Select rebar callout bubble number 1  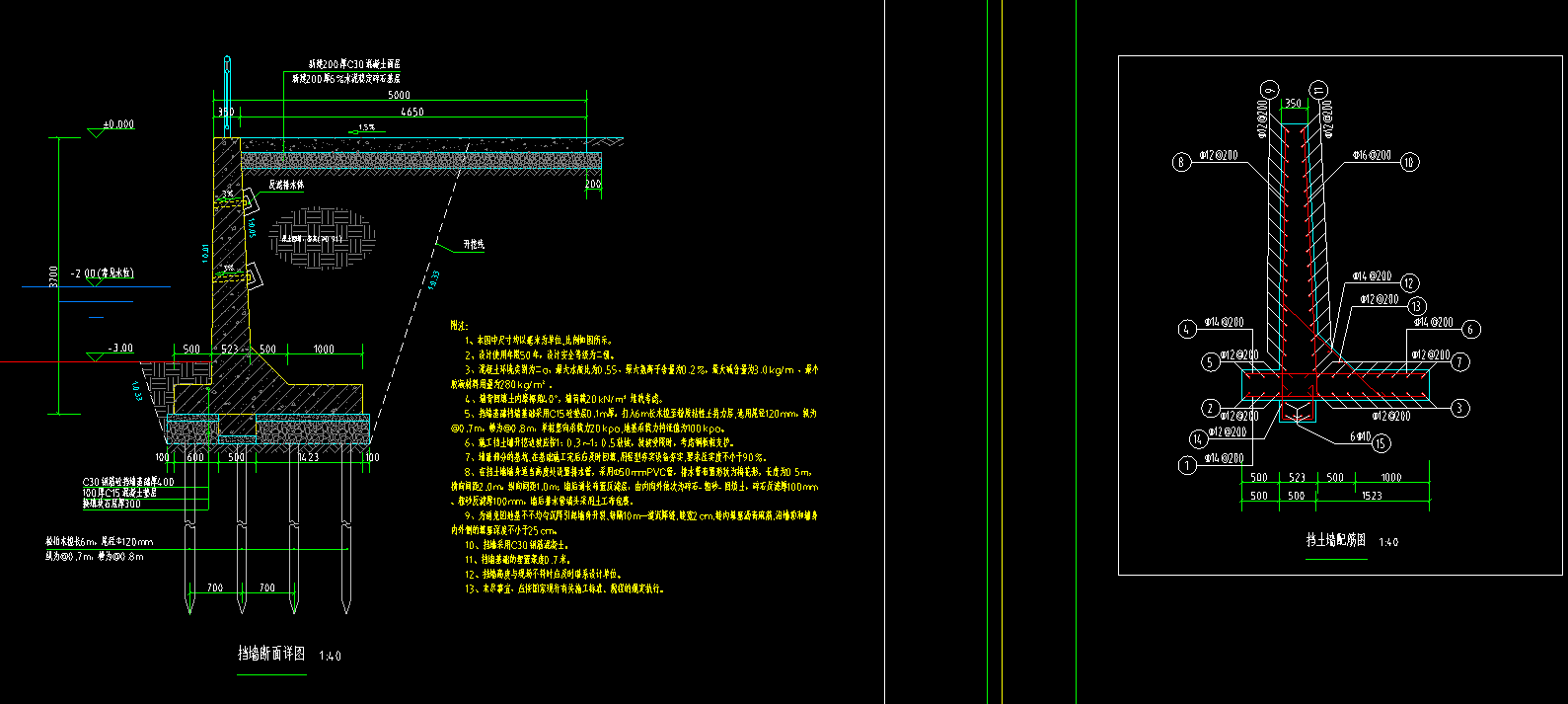1187,466
